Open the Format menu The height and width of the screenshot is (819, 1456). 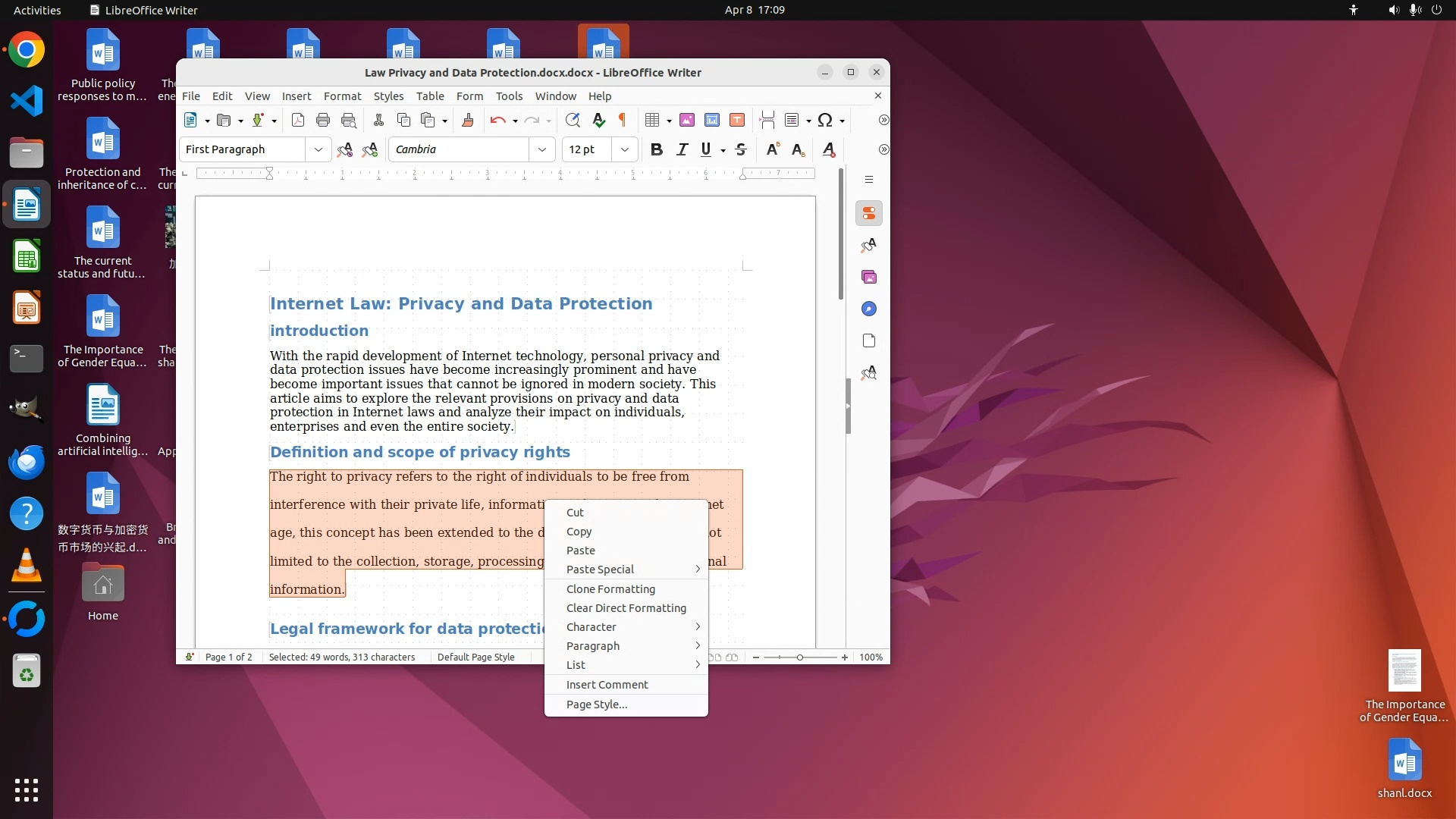tap(342, 96)
